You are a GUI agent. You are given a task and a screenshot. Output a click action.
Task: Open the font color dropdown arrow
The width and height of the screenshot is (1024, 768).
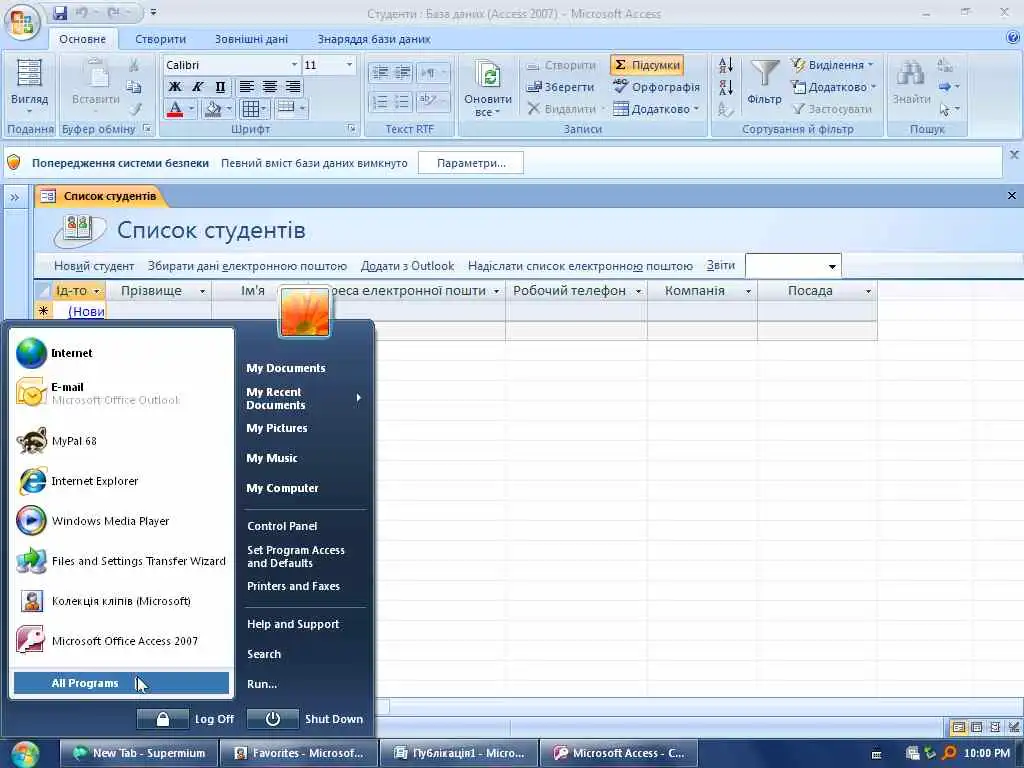(191, 108)
